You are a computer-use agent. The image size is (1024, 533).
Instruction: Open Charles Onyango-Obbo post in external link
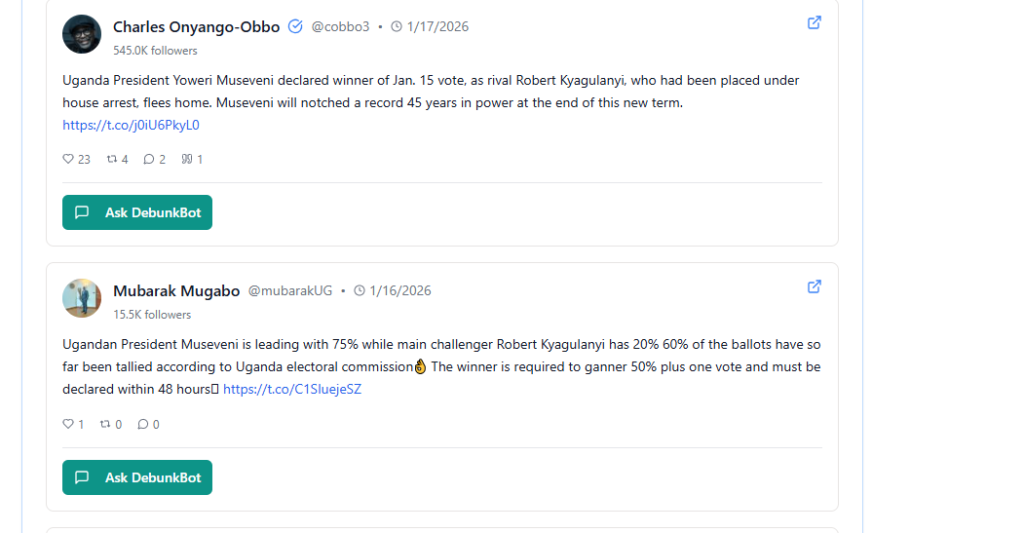click(814, 23)
